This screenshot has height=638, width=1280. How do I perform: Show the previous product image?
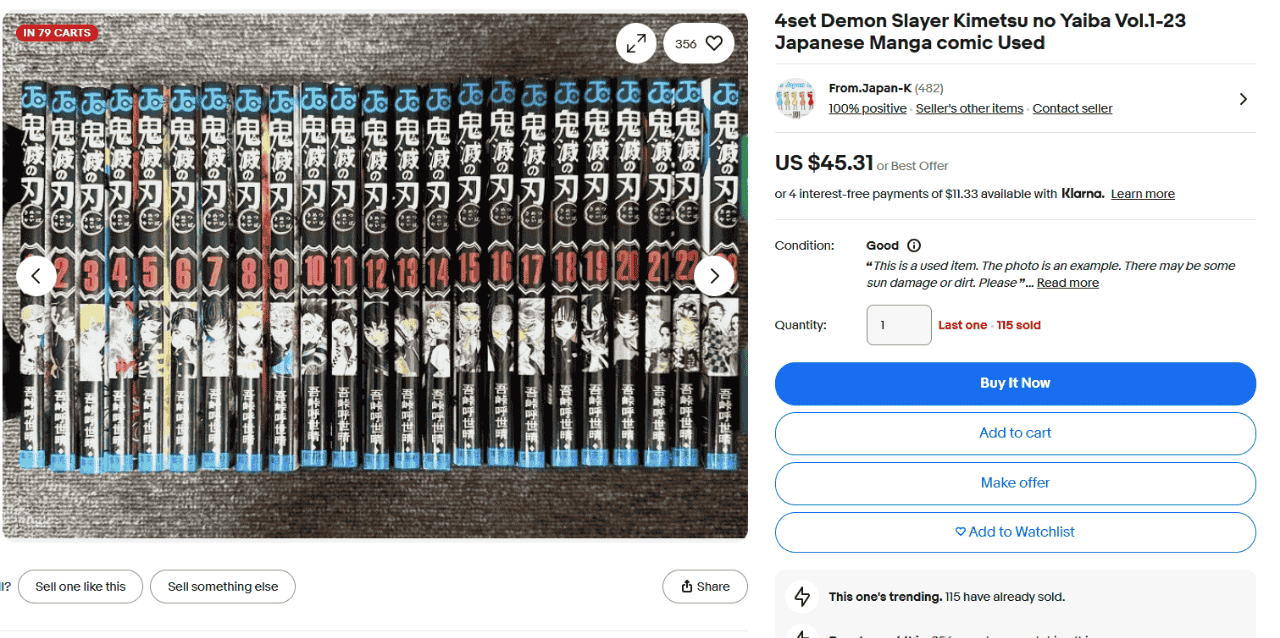tap(36, 275)
